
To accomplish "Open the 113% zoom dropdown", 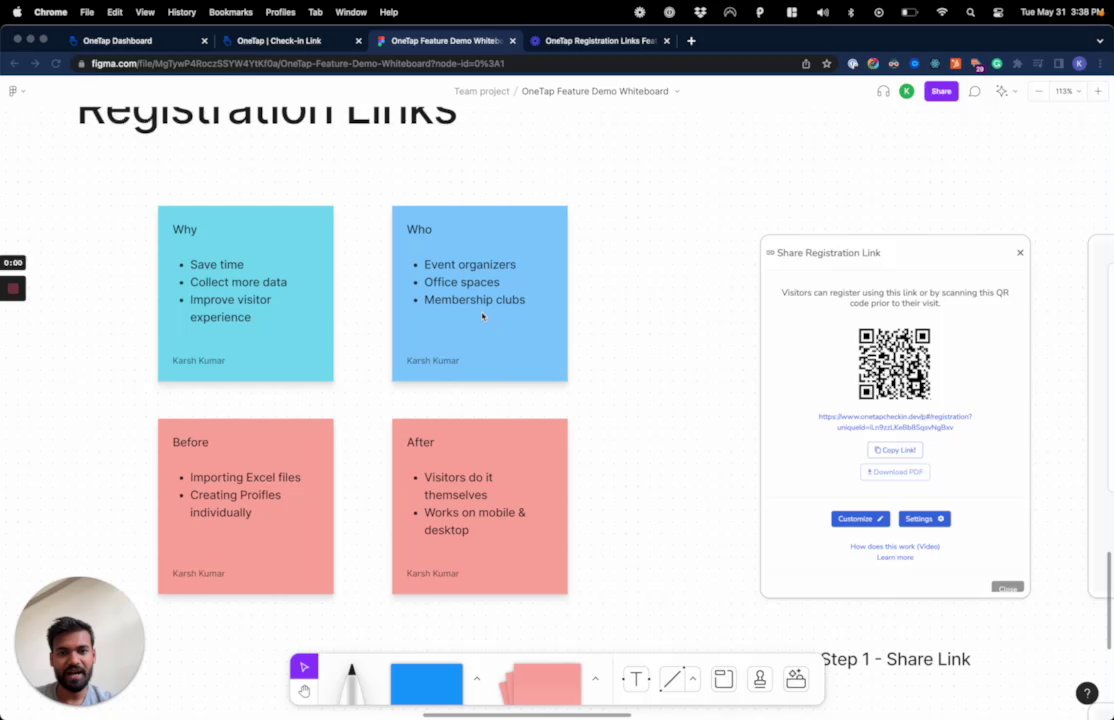I will click(1068, 91).
